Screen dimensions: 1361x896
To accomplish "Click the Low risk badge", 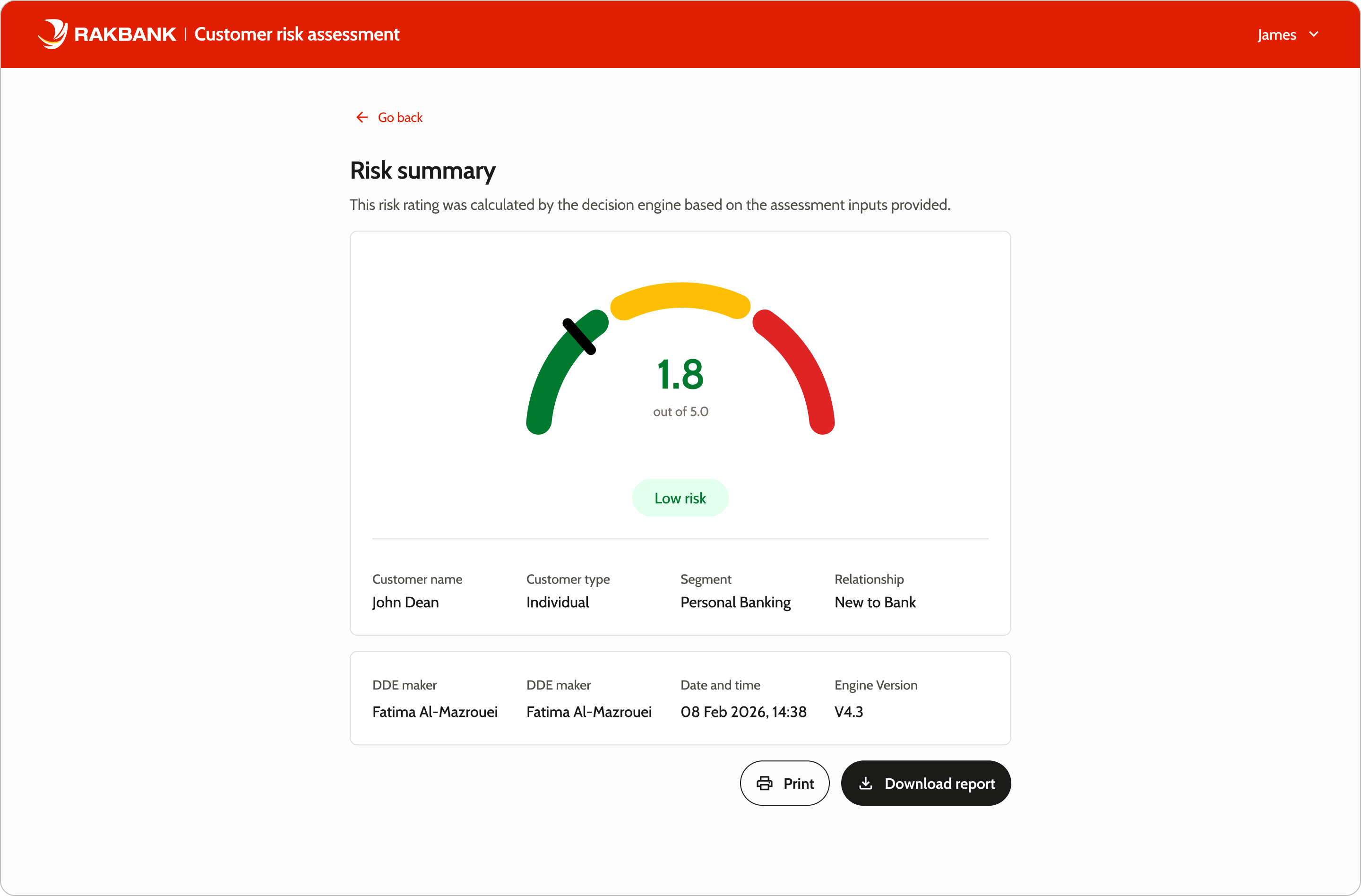I will click(680, 498).
